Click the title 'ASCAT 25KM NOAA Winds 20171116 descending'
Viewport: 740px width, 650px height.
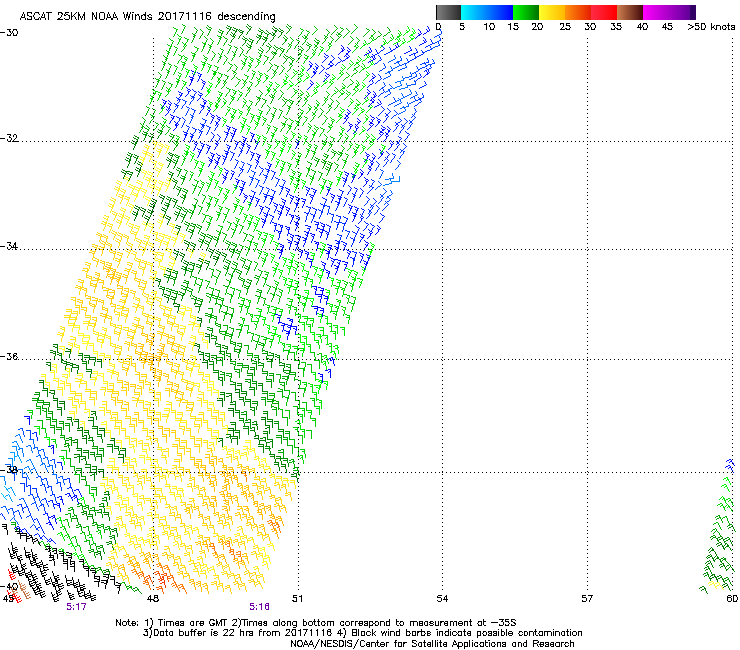147,17
